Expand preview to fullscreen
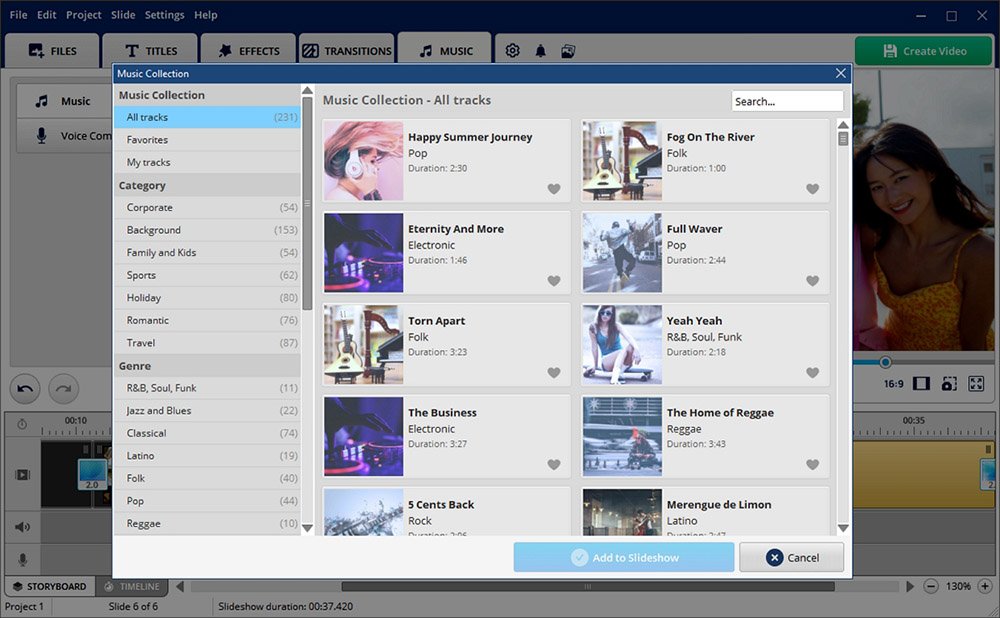This screenshot has height=618, width=1000. (976, 383)
